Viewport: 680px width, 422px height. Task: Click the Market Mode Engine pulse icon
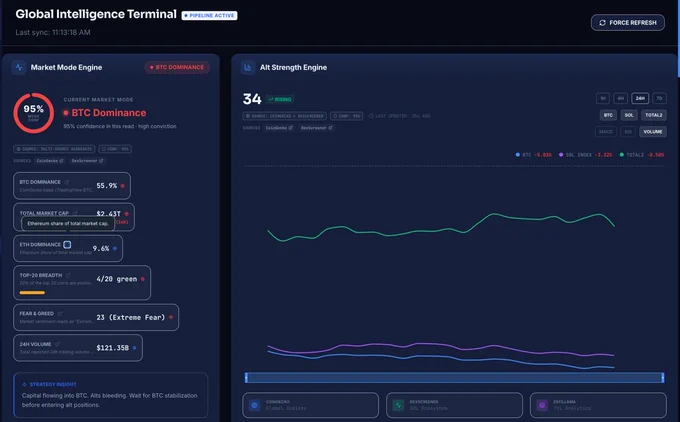click(19, 67)
